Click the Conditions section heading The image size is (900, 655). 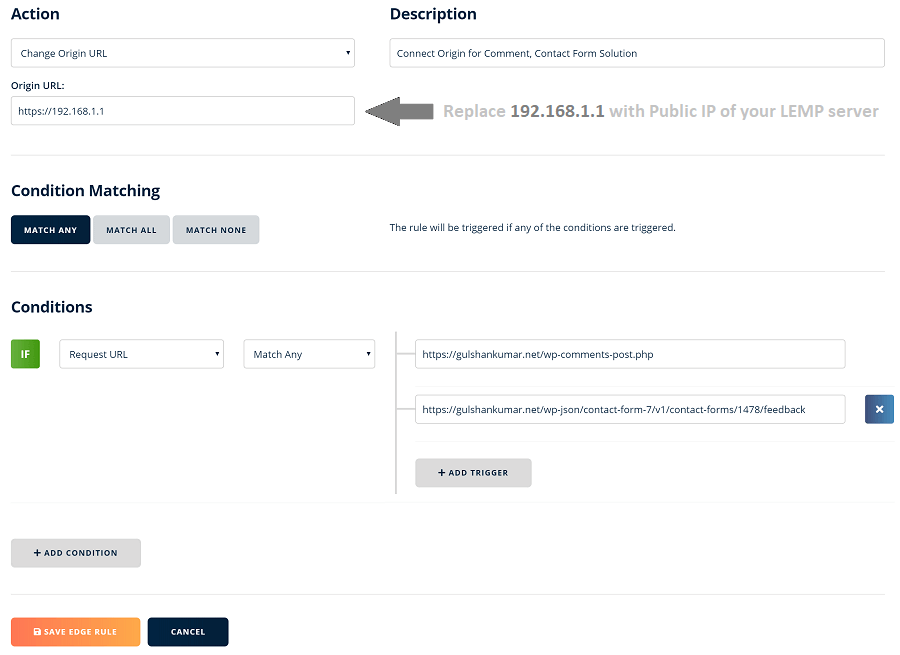point(52,307)
